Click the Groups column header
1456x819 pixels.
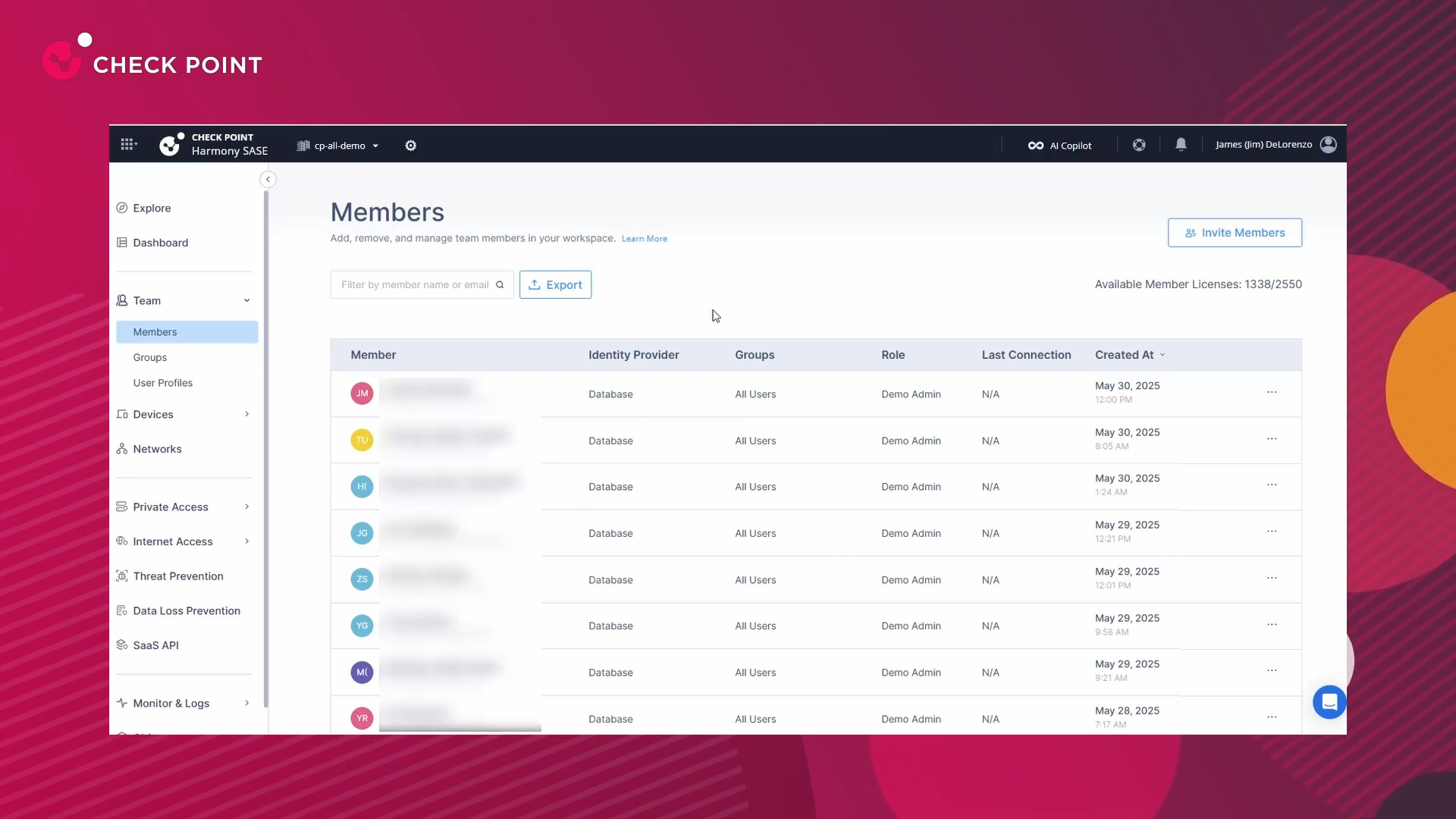(755, 355)
